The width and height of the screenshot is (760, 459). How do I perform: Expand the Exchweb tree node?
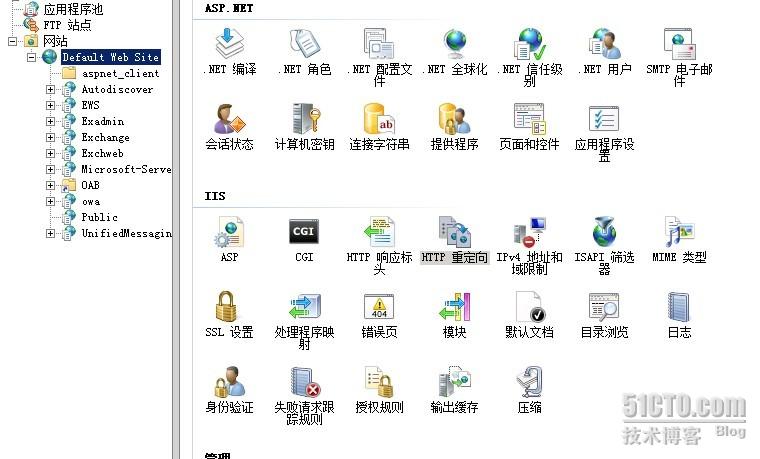50,153
